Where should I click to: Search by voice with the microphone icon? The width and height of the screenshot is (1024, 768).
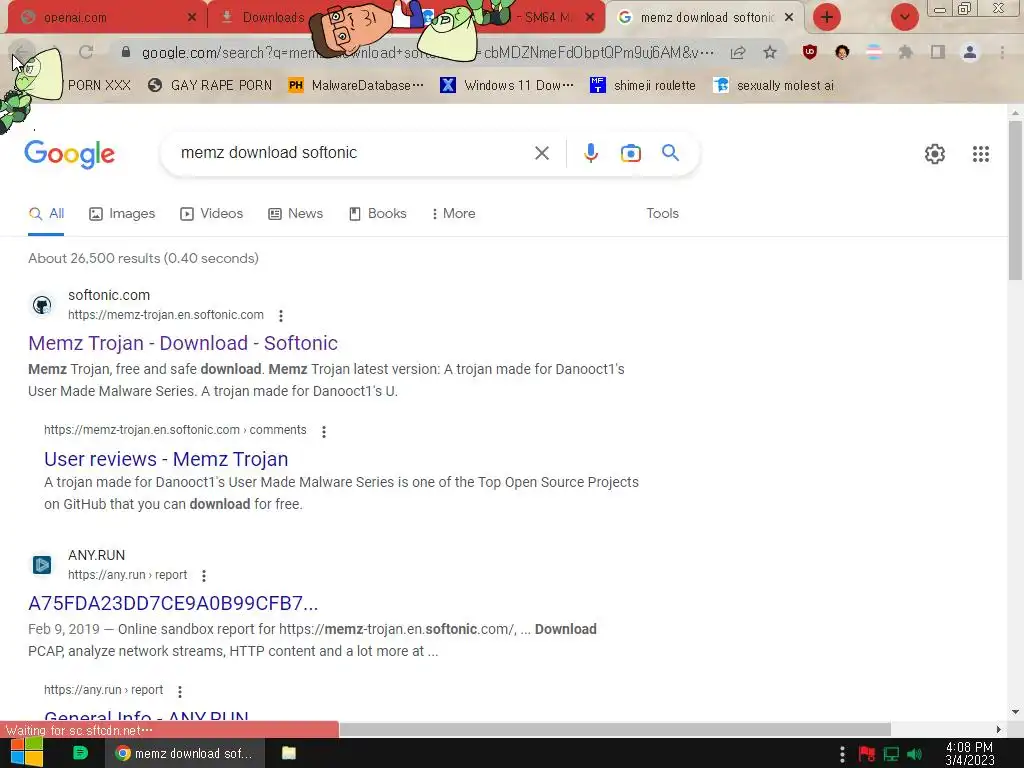click(x=590, y=153)
